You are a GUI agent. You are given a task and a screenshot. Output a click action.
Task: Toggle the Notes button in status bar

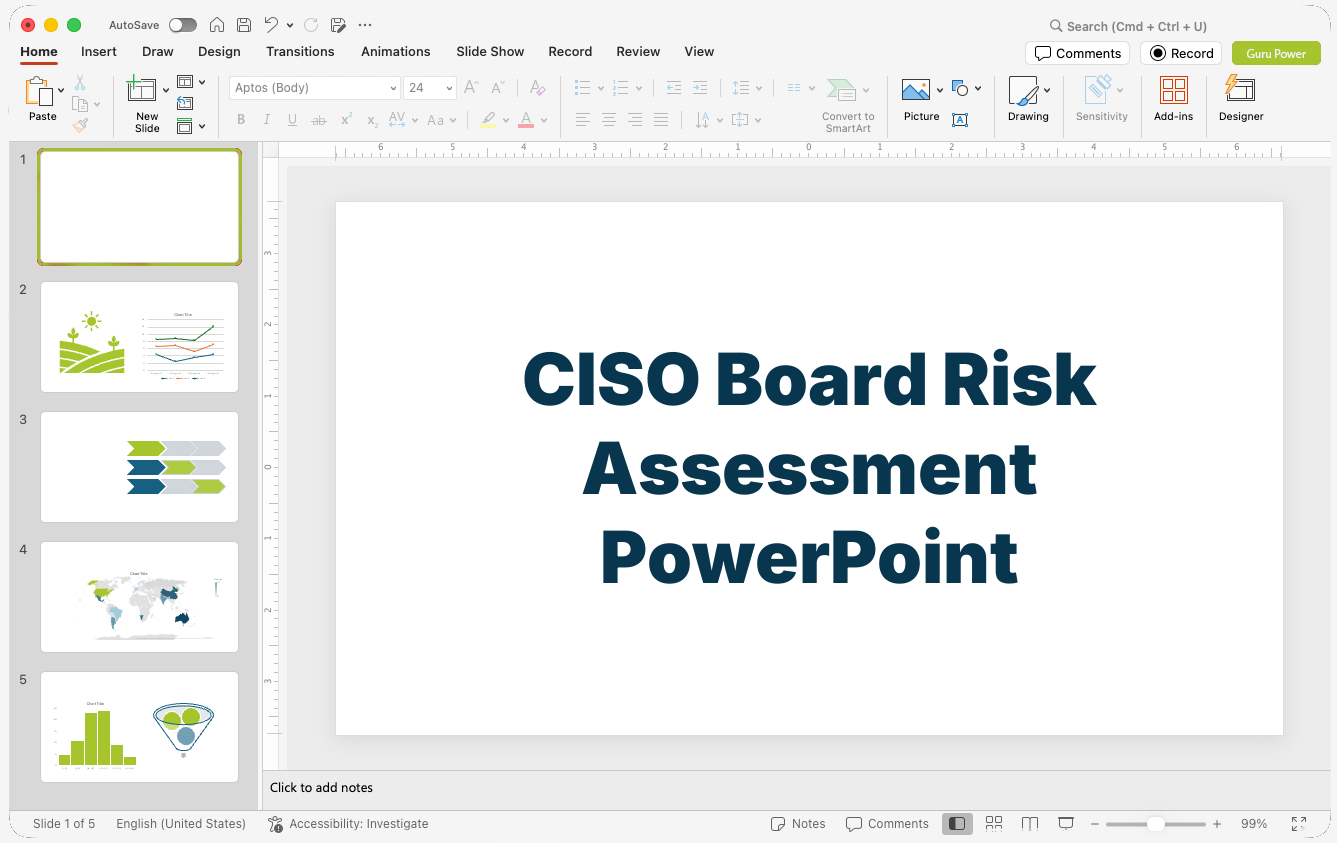point(798,824)
